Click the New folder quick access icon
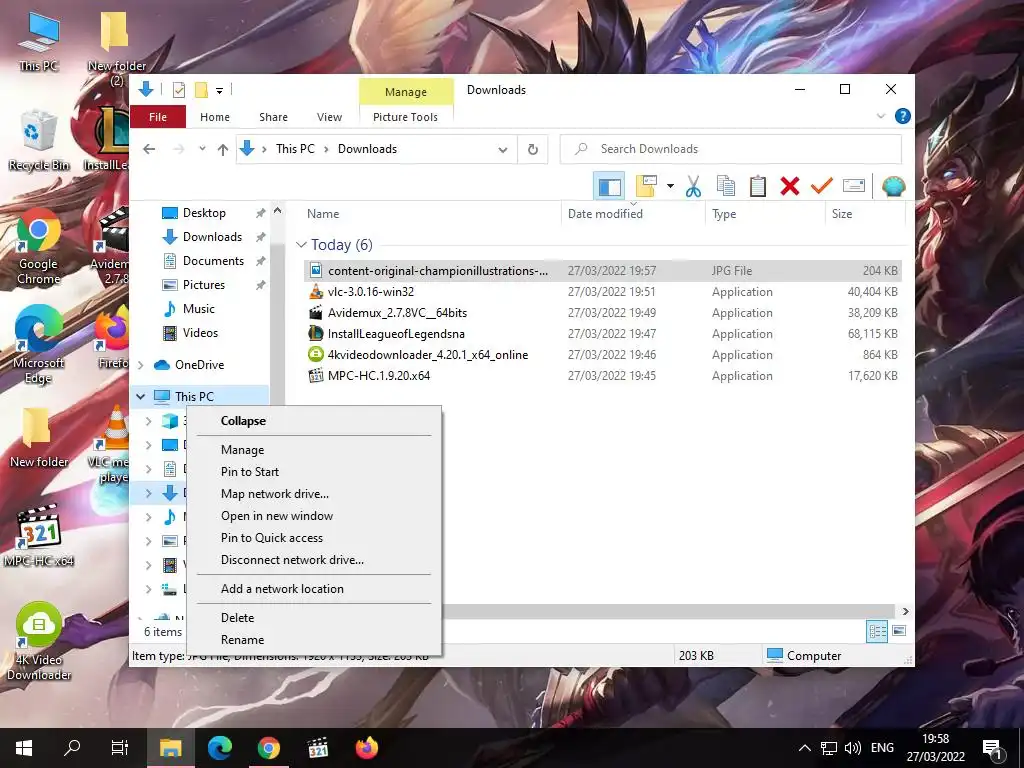The width and height of the screenshot is (1024, 768). [x=202, y=90]
